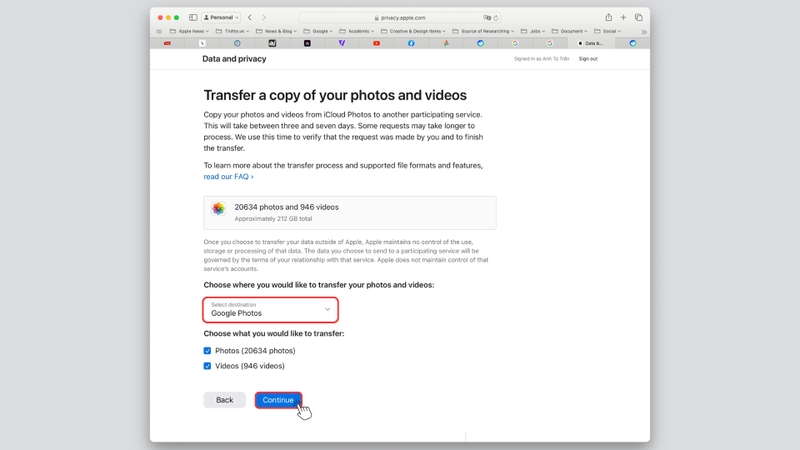The image size is (800, 450).
Task: Reload the page with the refresh icon
Action: click(496, 18)
